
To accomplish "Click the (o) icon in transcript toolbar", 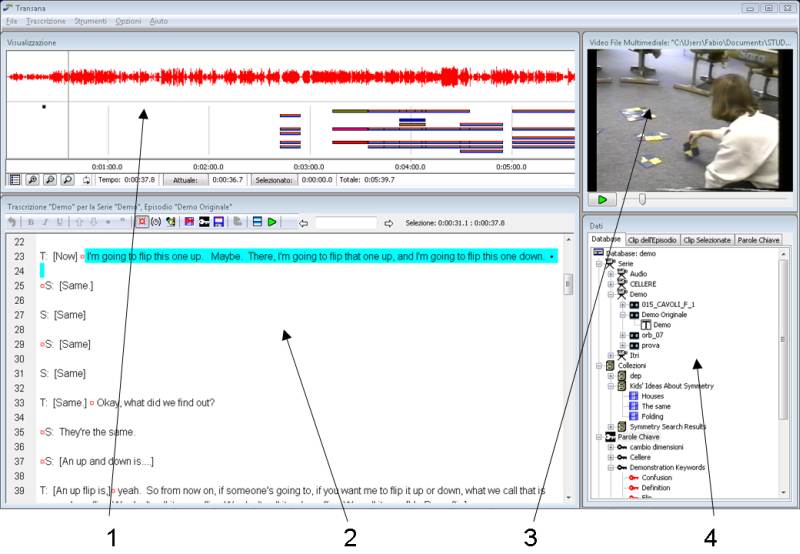I will [x=156, y=222].
